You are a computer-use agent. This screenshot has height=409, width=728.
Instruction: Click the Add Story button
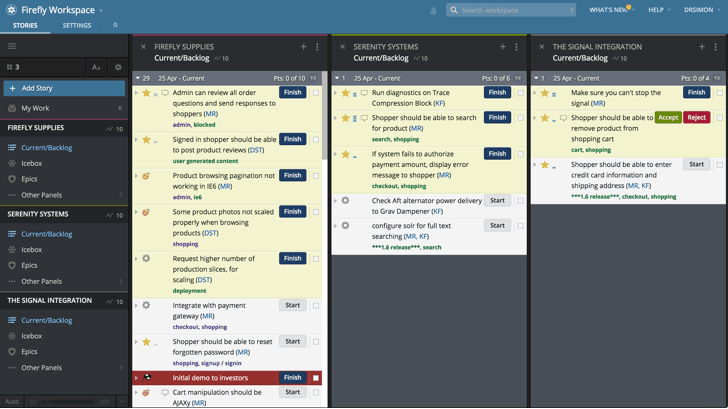(64, 88)
